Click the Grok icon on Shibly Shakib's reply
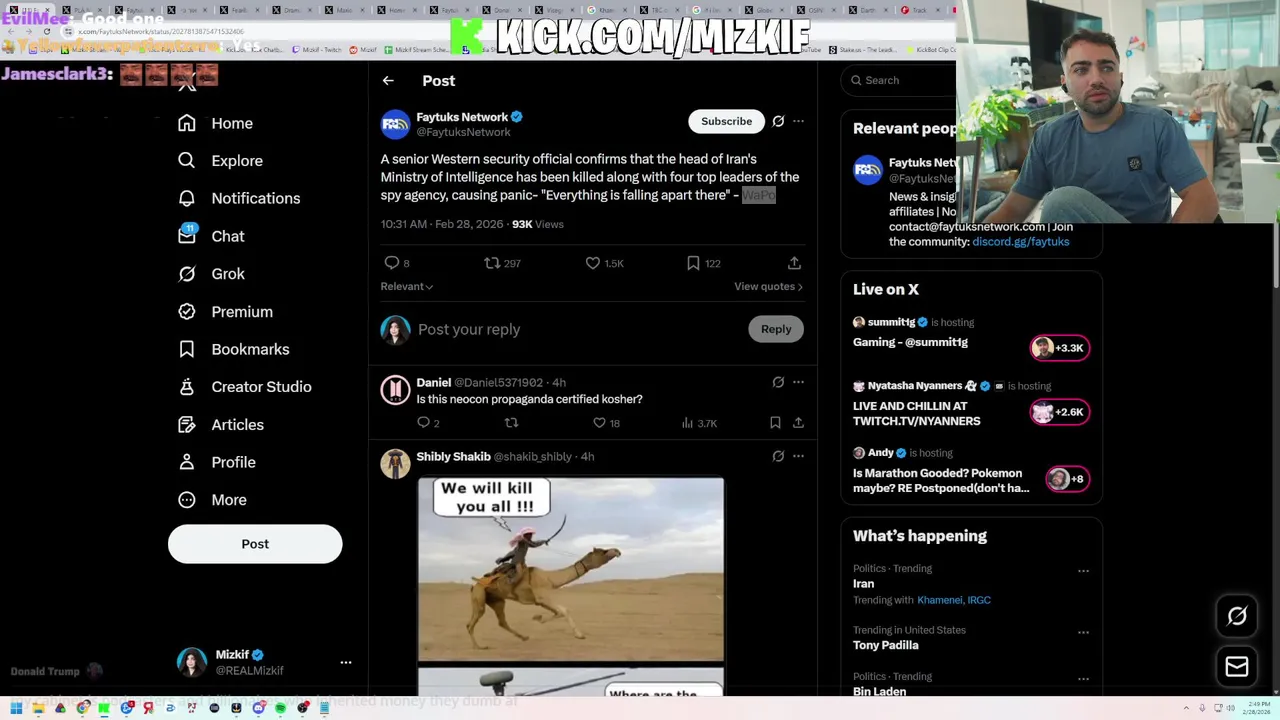The height and width of the screenshot is (720, 1280). coord(778,456)
